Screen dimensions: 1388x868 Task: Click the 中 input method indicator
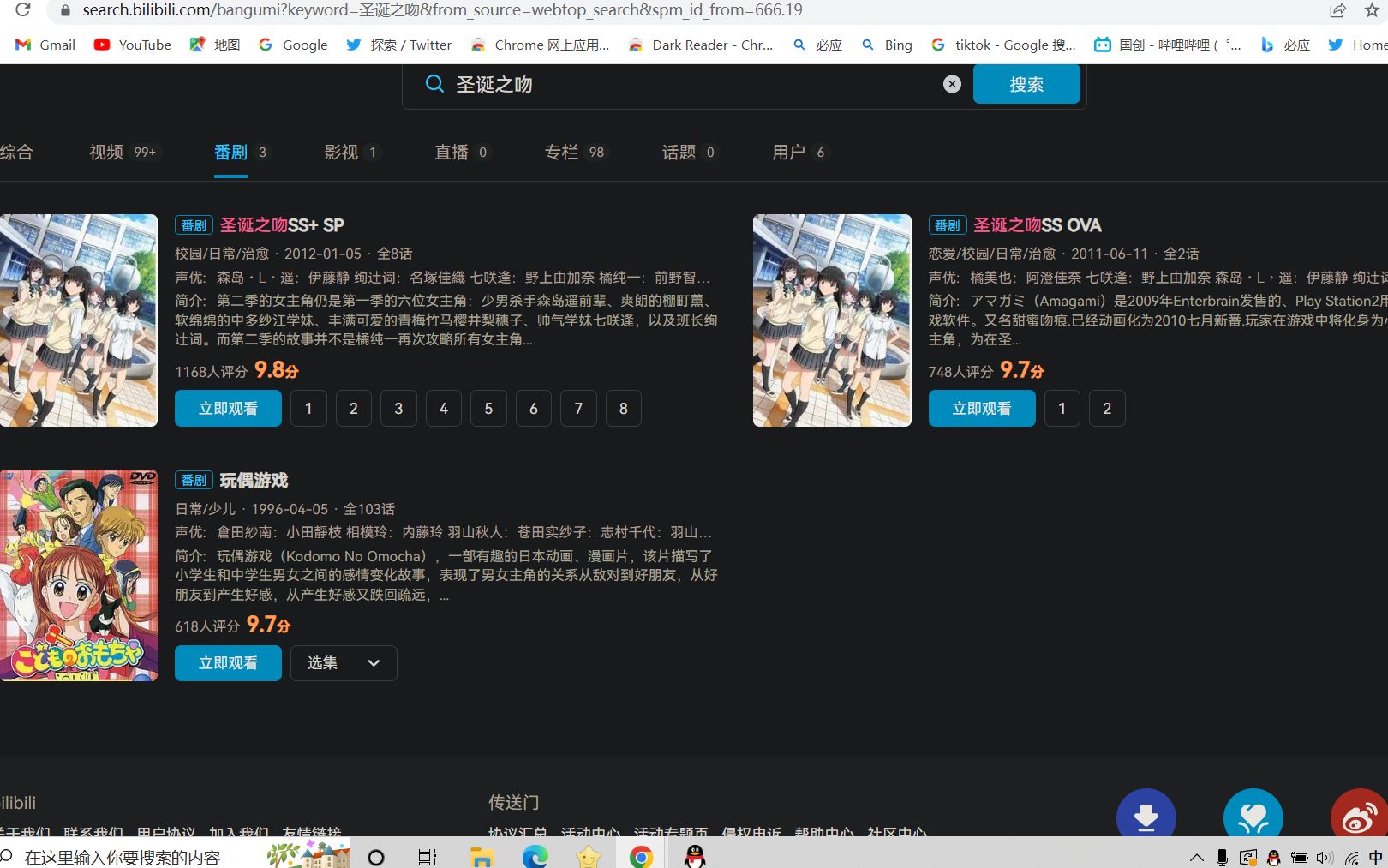coord(1376,858)
